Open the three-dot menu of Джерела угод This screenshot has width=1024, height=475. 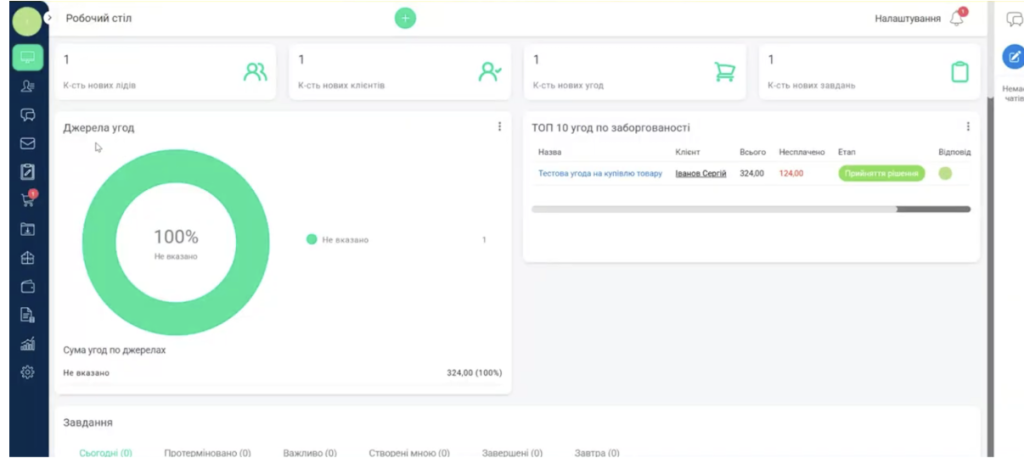pyautogui.click(x=499, y=127)
